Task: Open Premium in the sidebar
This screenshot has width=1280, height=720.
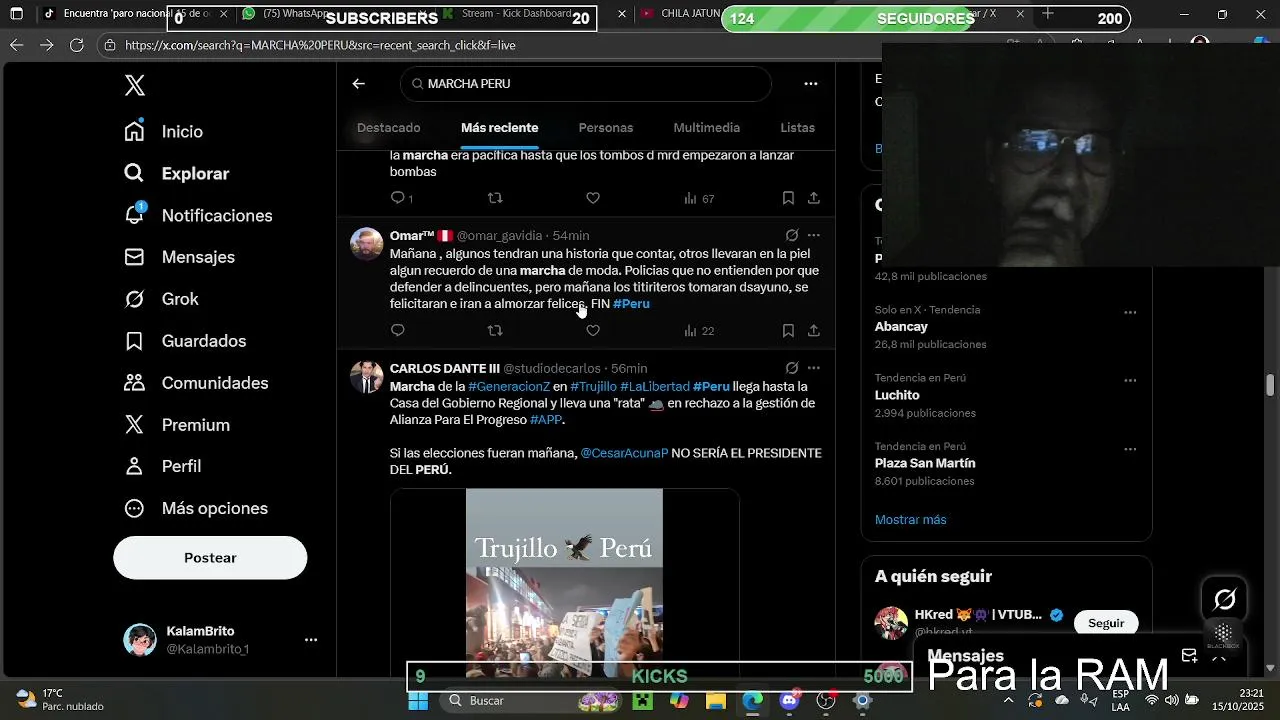Action: point(176,425)
